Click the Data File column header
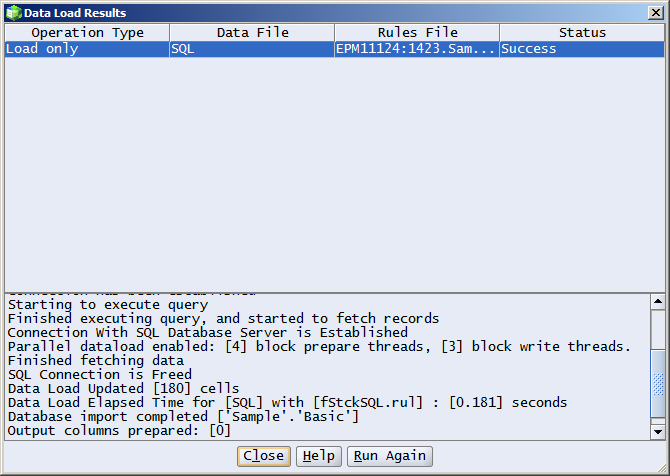The width and height of the screenshot is (670, 476). pyautogui.click(x=252, y=32)
